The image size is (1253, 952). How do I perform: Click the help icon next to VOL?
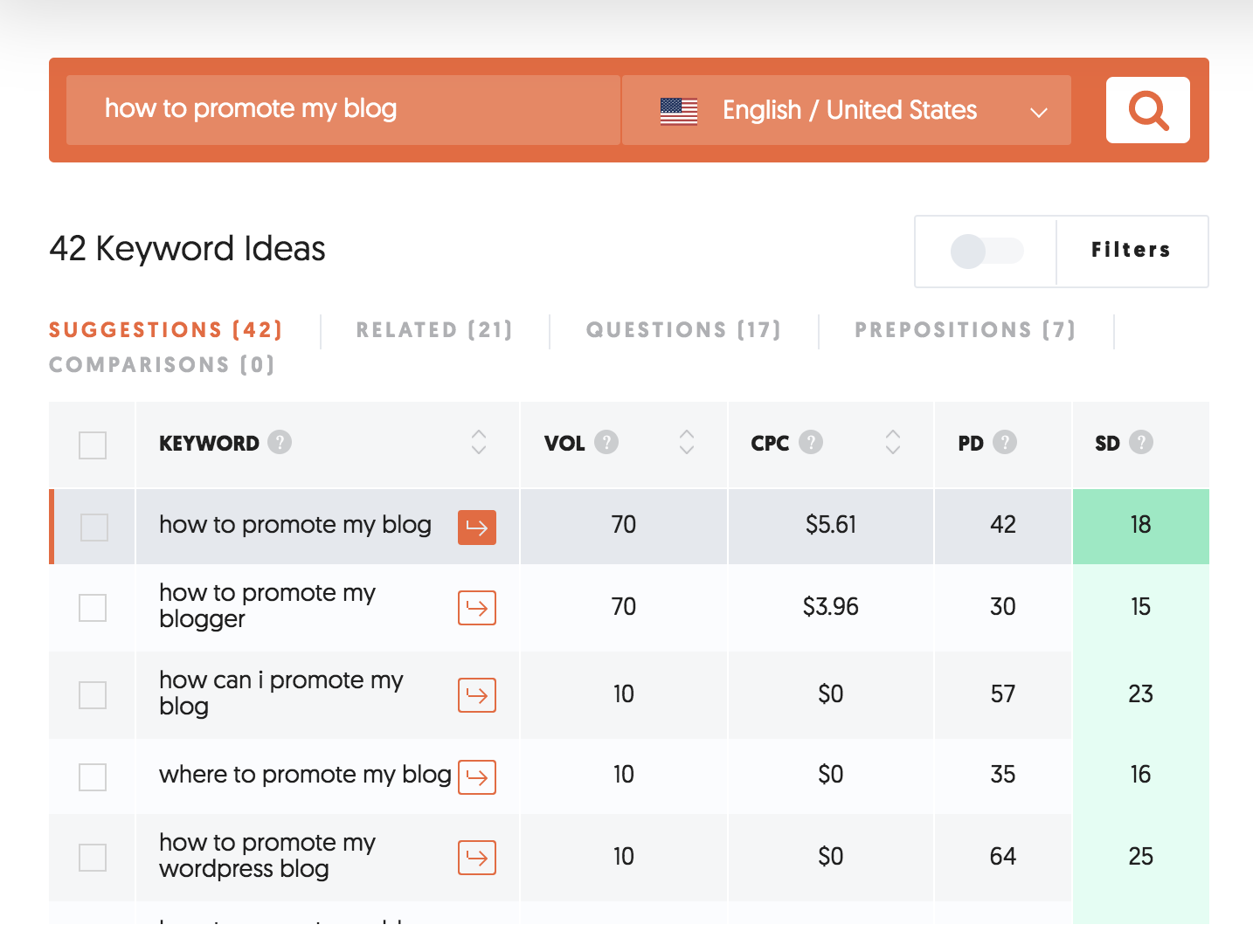click(x=606, y=443)
